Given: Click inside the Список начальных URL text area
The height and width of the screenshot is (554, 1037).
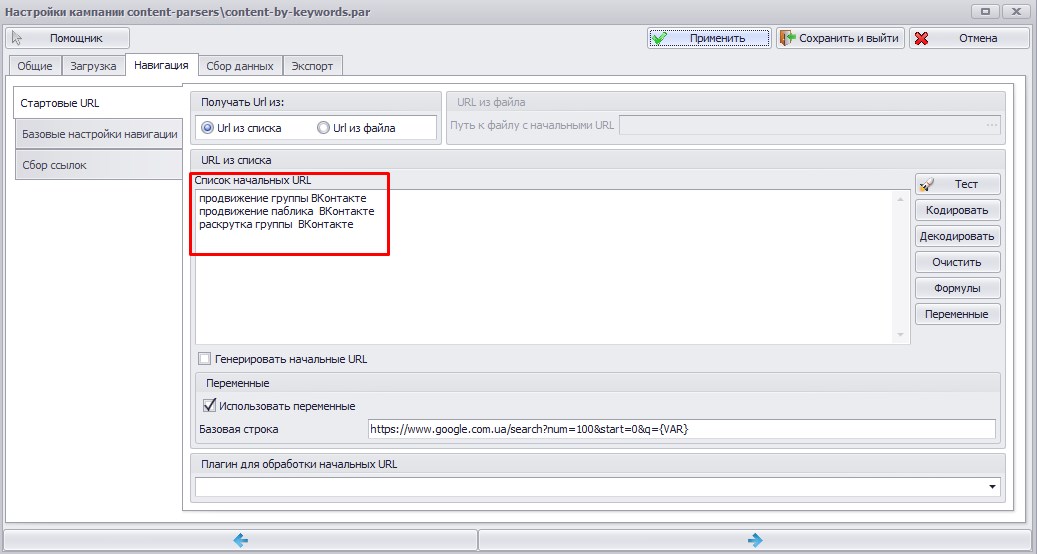Looking at the screenshot, I should pyautogui.click(x=552, y=266).
